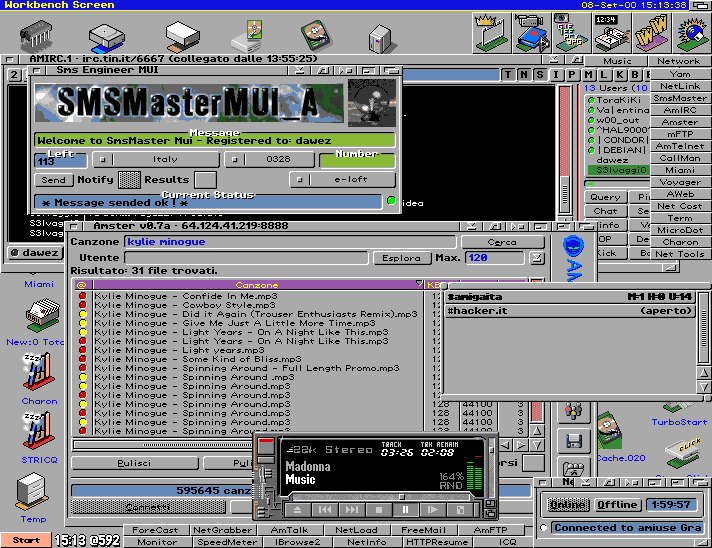Toggle the Notify checkbox in Sms Engineer

[x=129, y=180]
